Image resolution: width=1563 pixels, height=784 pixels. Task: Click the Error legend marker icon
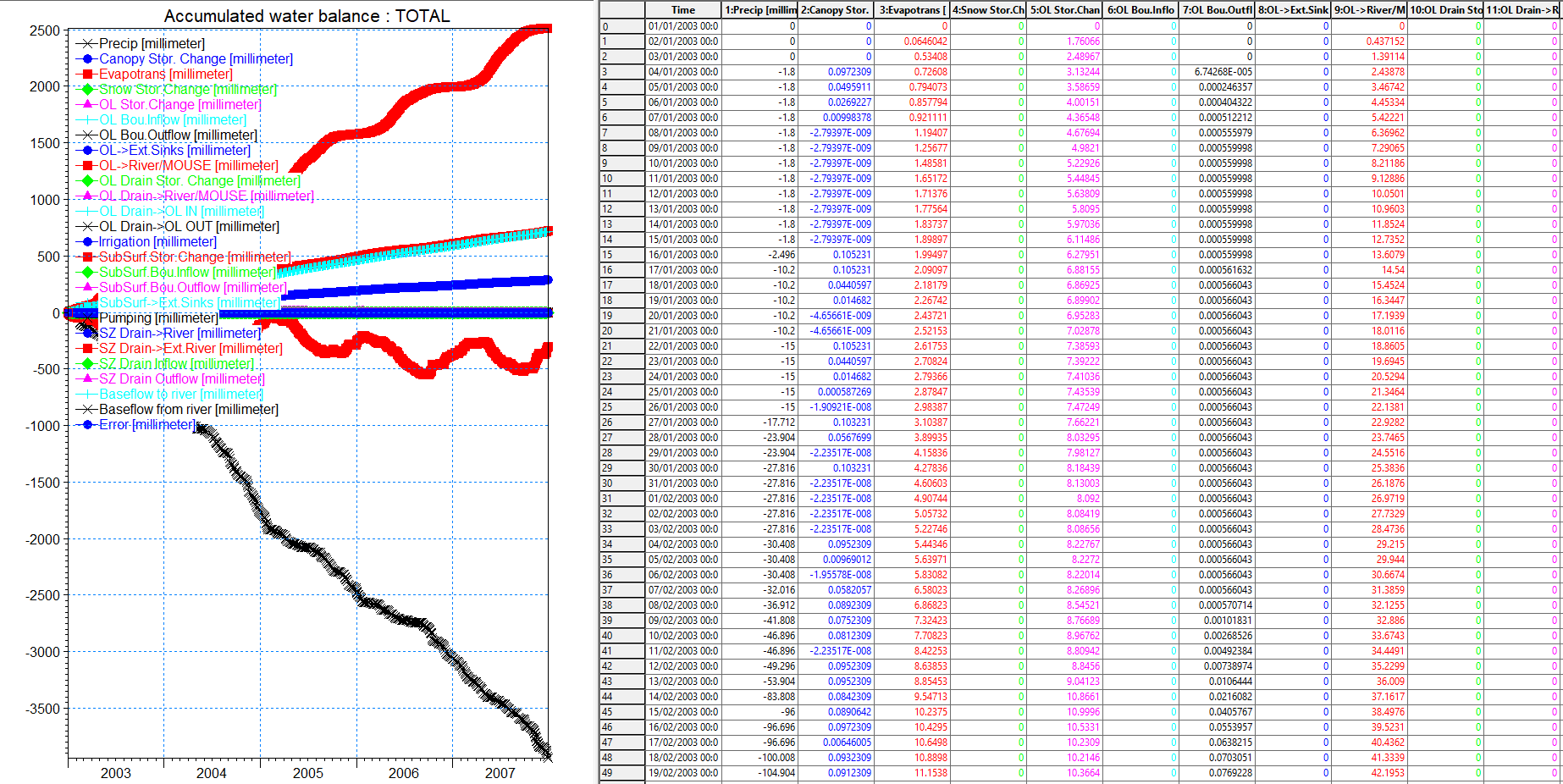tap(86, 424)
